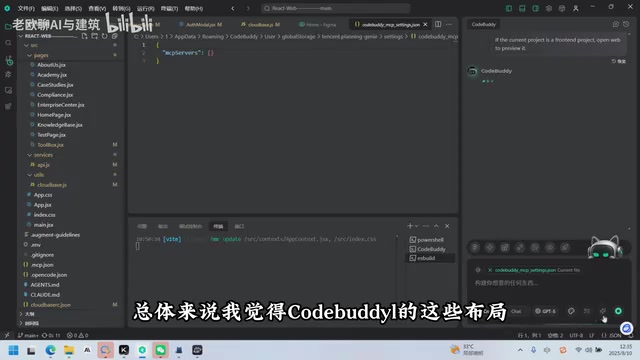Viewport: 640px width, 360px height.
Task: Open the 选择(S) menu
Action: tap(73, 8)
